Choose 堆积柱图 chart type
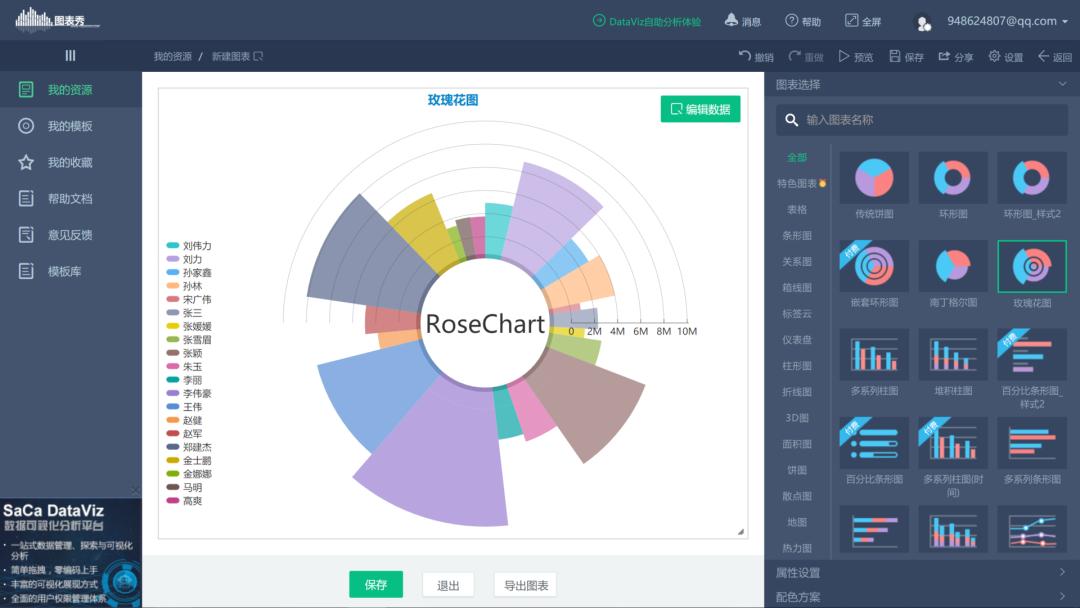The width and height of the screenshot is (1080, 608). (953, 355)
